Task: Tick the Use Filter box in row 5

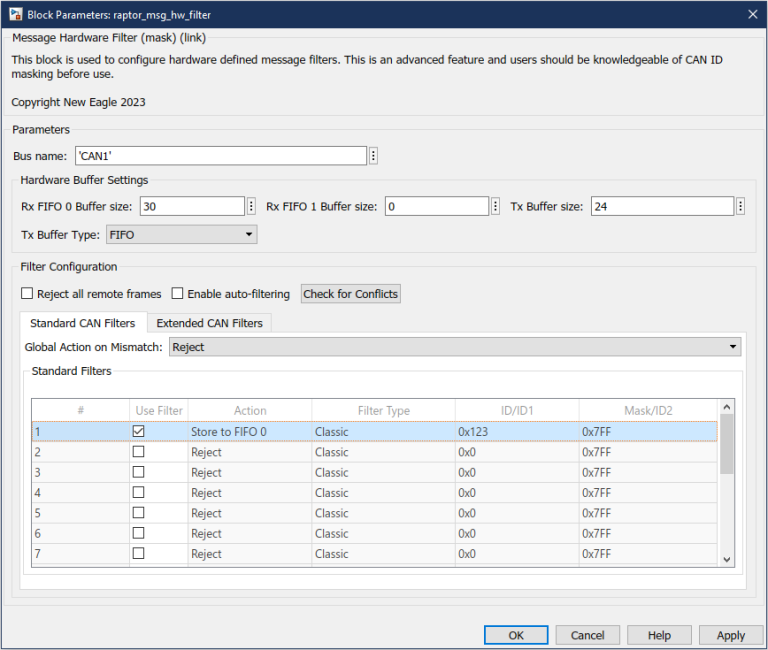Action: click(x=138, y=513)
